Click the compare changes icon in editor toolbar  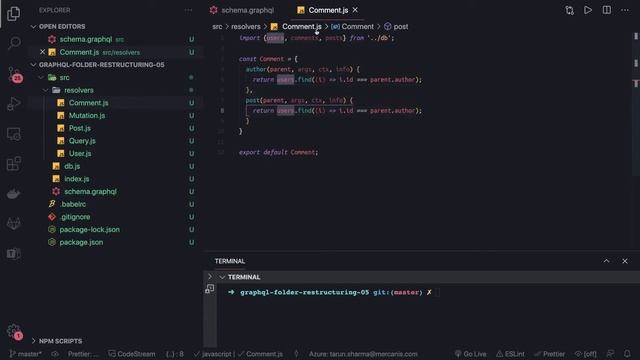569,10
